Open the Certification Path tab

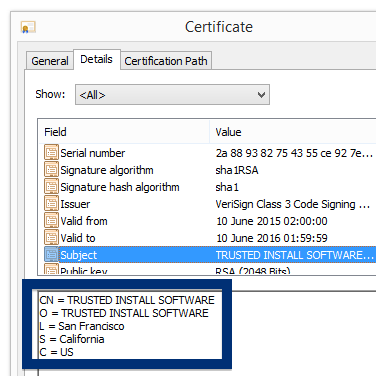(x=166, y=61)
